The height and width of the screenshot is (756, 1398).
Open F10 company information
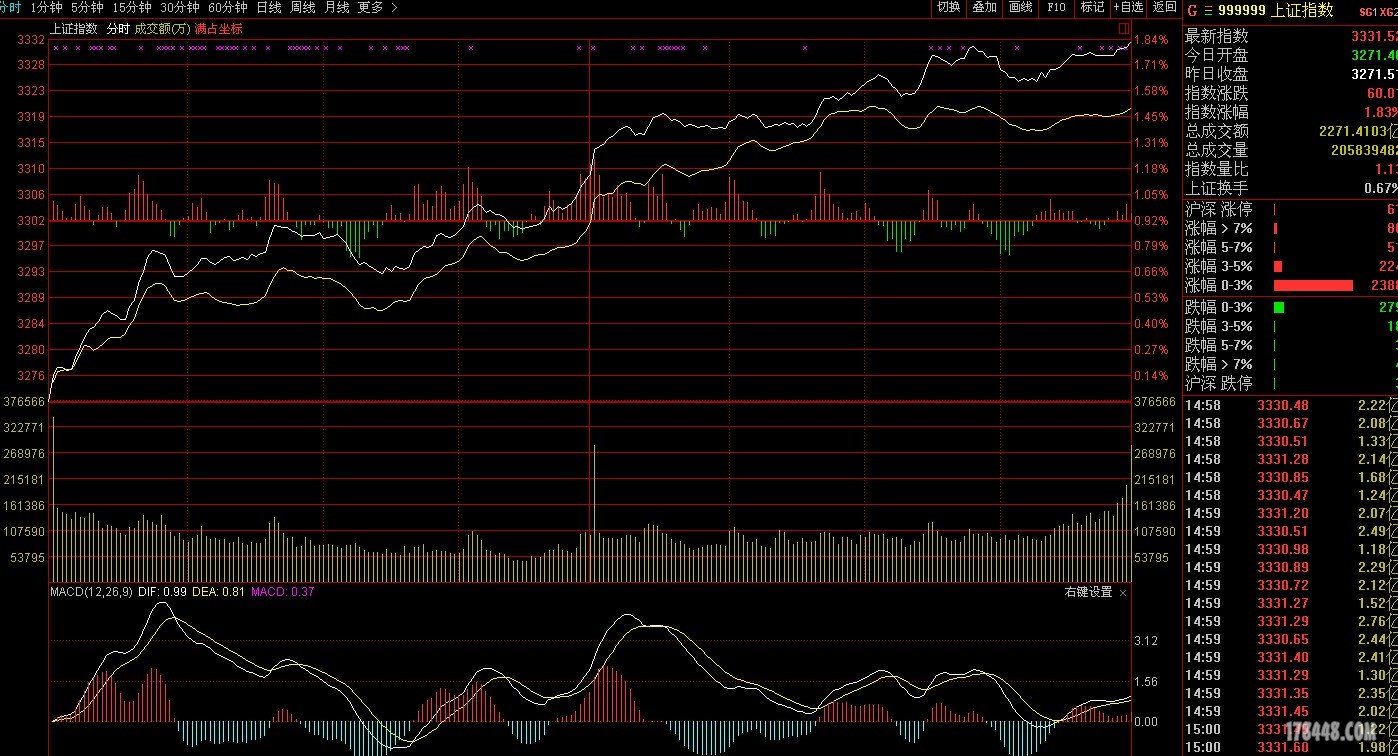point(1056,7)
